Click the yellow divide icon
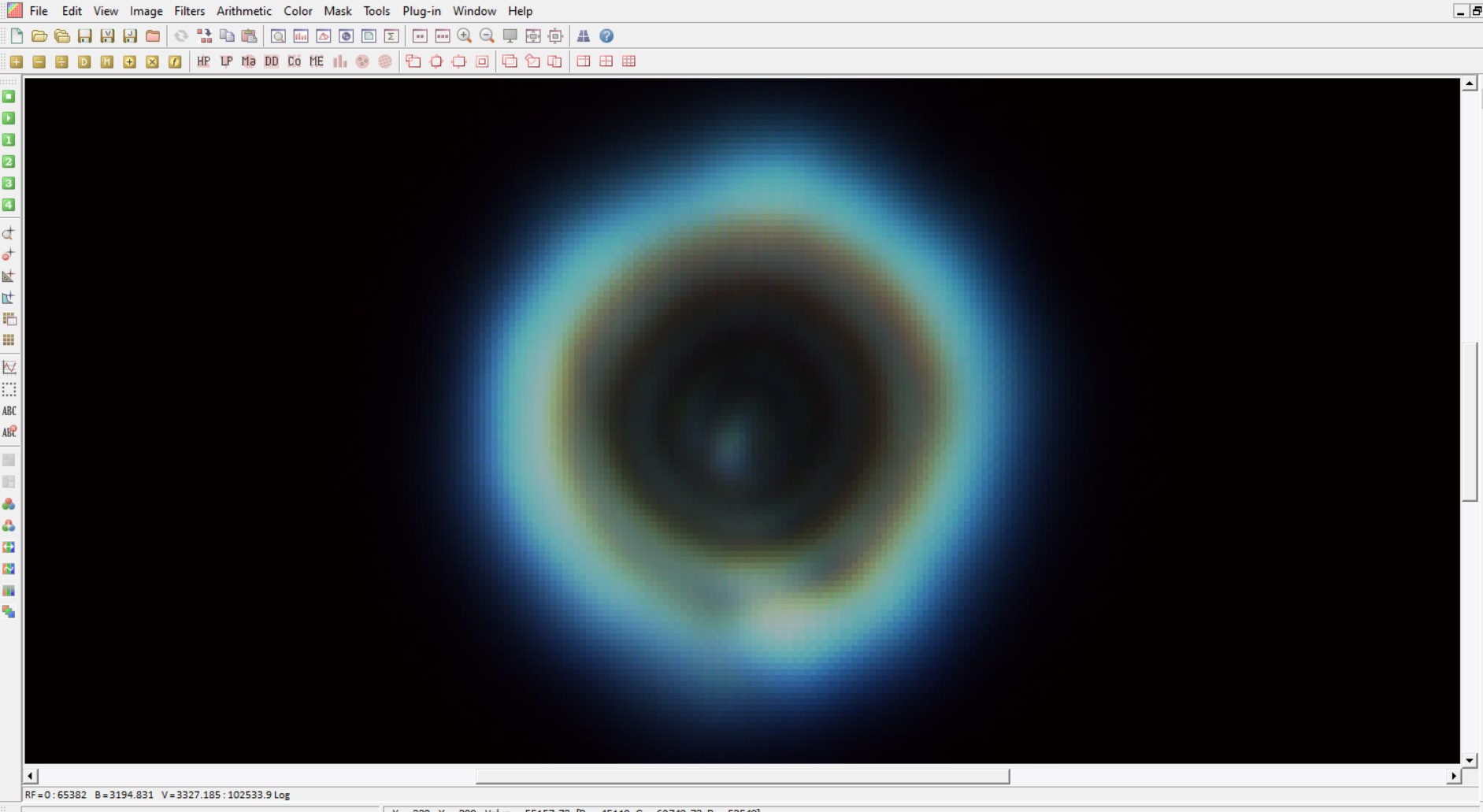 pyautogui.click(x=61, y=61)
